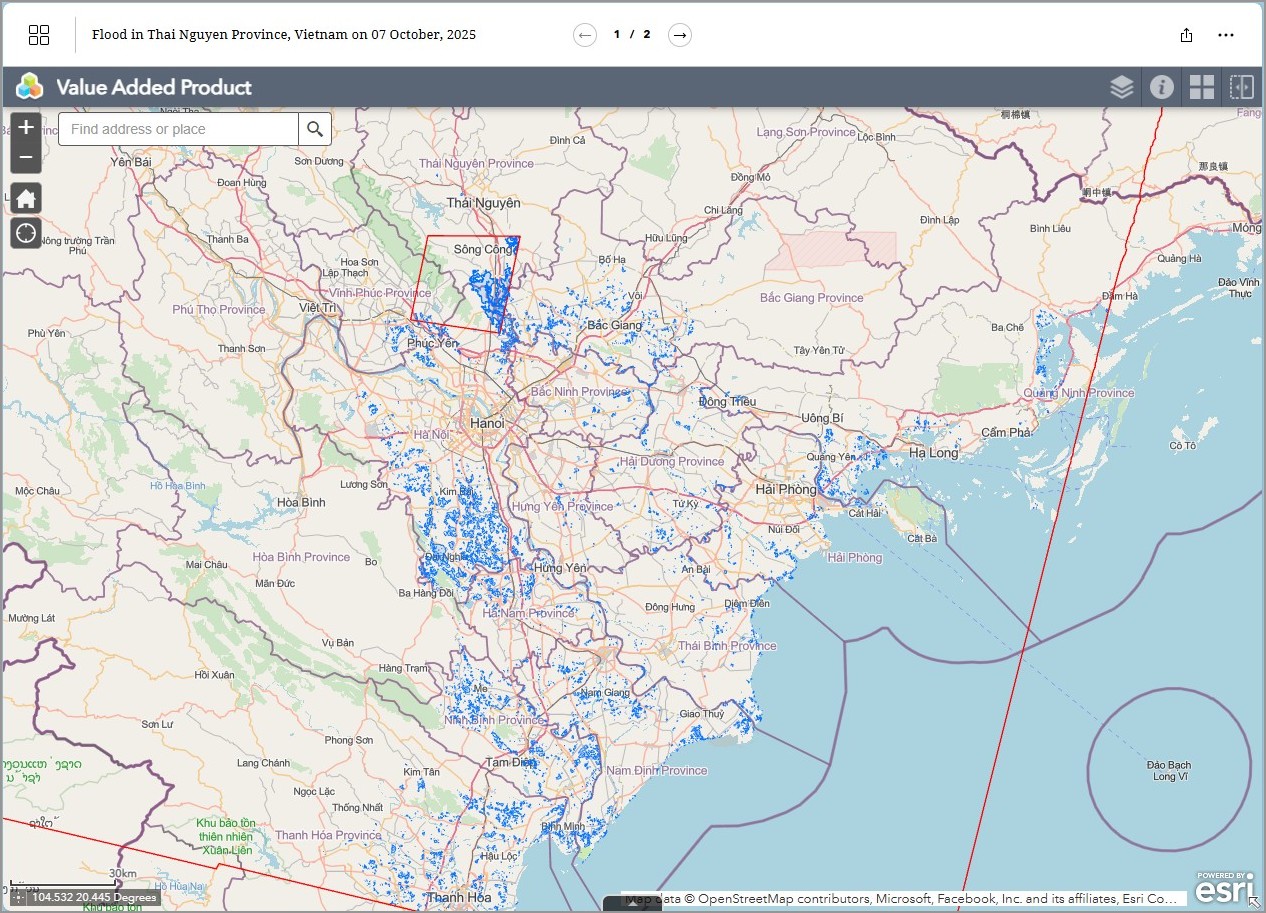This screenshot has width=1266, height=913.
Task: Run the address search magnifier button
Action: (315, 129)
